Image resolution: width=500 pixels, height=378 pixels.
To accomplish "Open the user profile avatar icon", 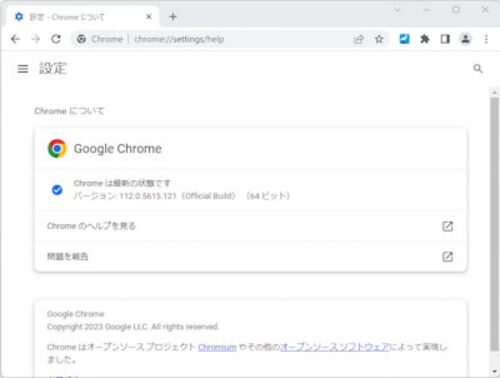I will click(x=466, y=39).
